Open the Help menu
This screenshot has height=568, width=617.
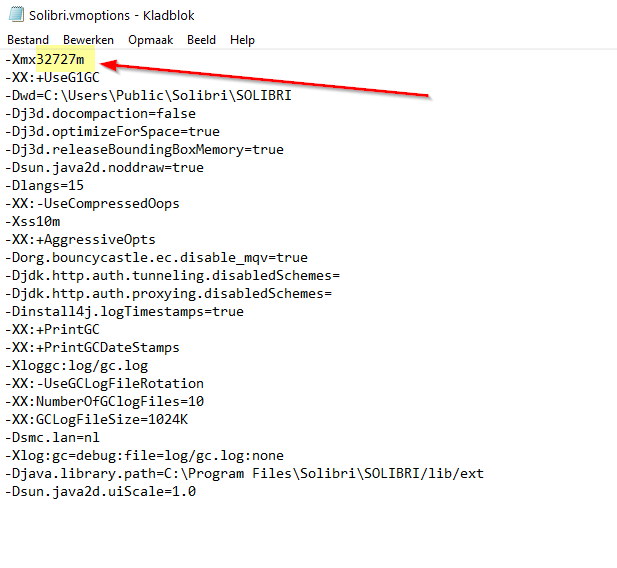(x=242, y=40)
